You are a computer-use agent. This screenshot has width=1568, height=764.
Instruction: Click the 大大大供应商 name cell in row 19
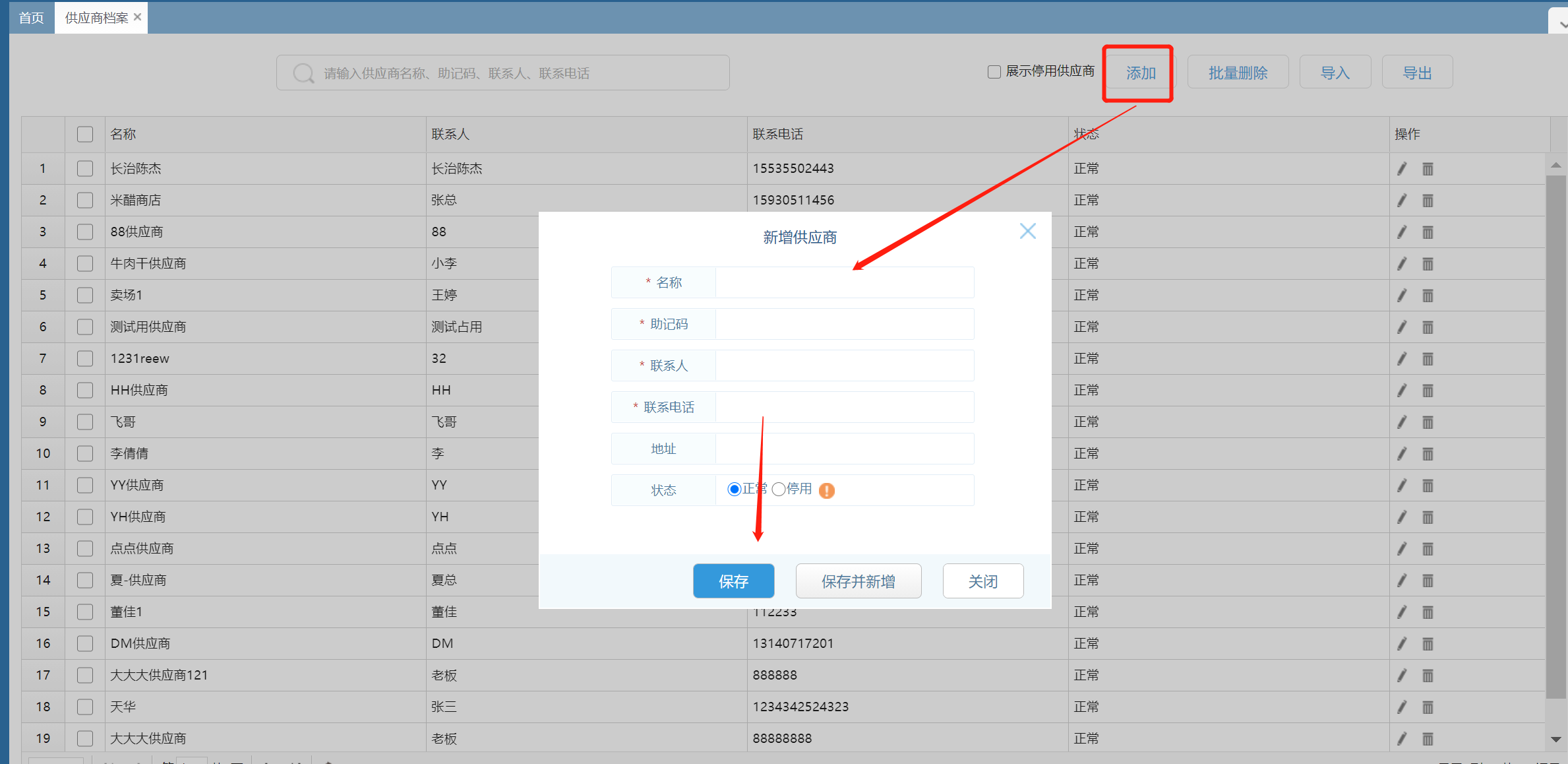coord(265,739)
